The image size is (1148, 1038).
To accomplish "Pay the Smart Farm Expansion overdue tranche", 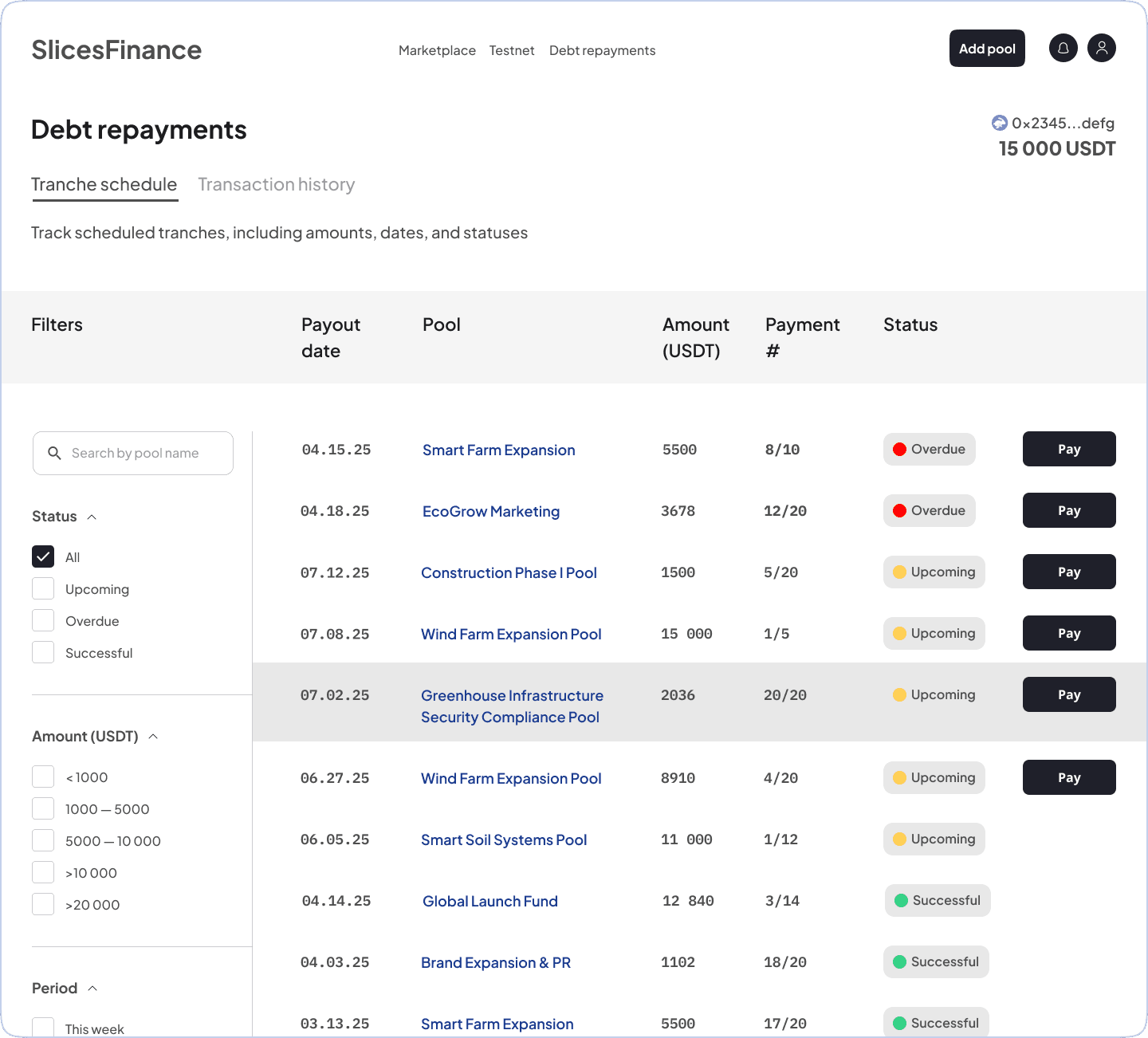I will pyautogui.click(x=1068, y=449).
